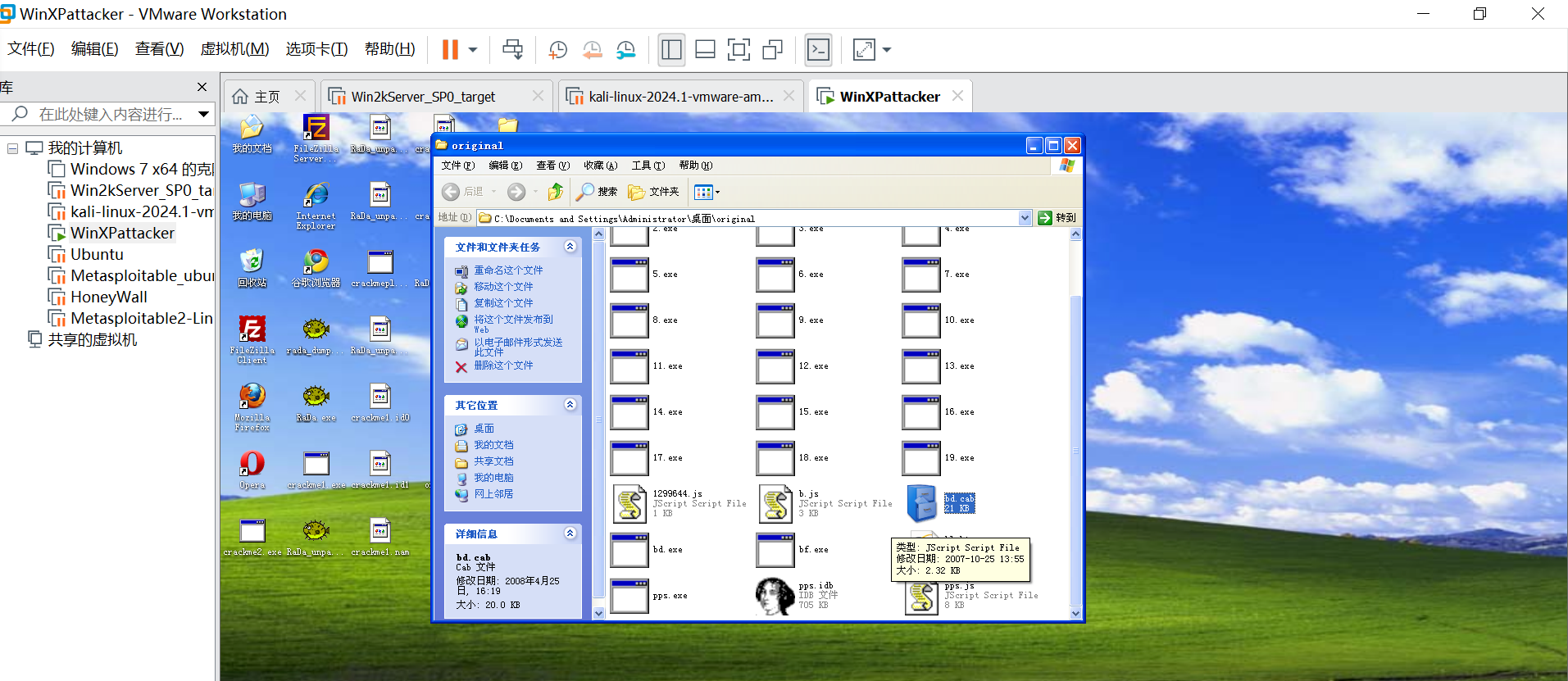Click the library search input field
This screenshot has height=681, width=1568.
click(x=110, y=114)
